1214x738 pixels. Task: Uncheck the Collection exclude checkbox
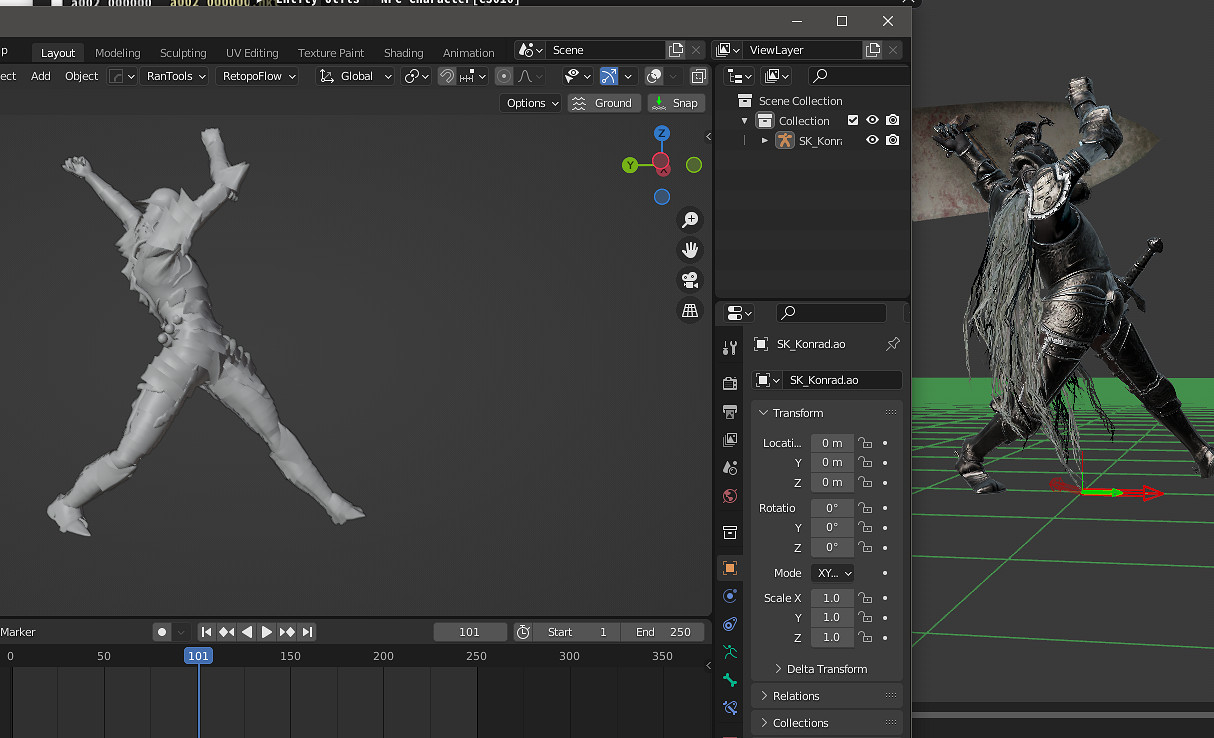point(853,120)
